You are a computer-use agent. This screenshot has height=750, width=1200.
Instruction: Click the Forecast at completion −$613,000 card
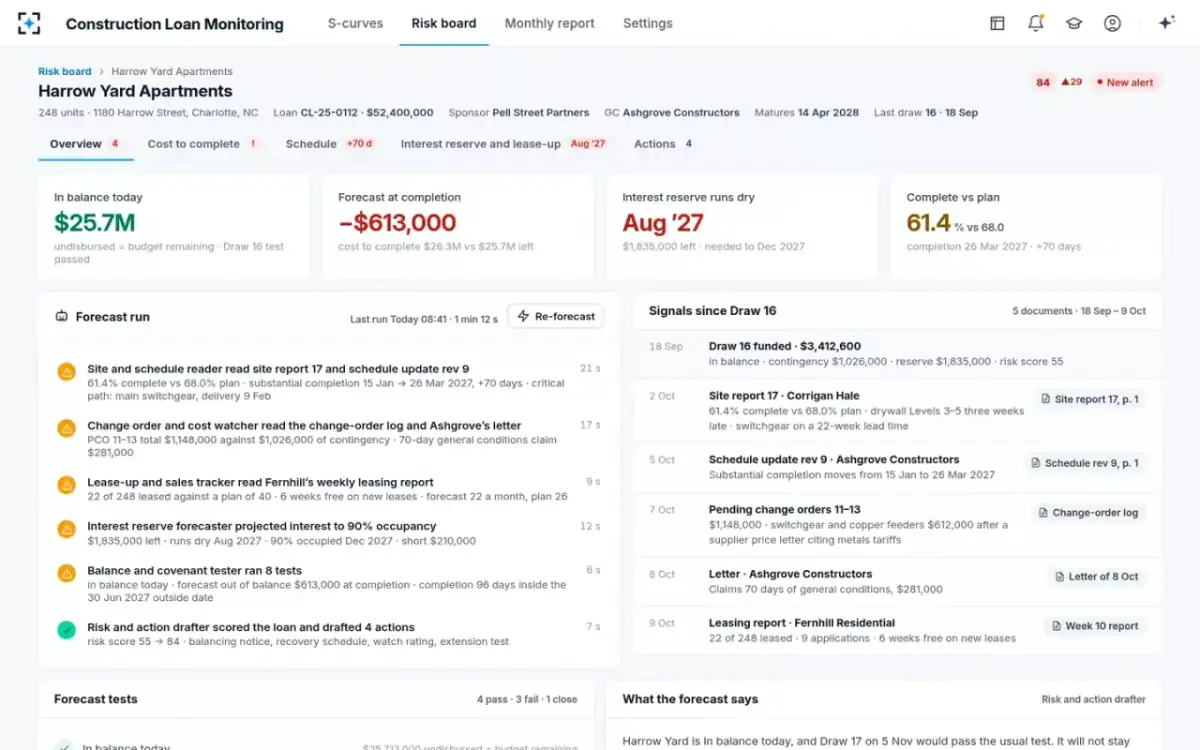pyautogui.click(x=458, y=227)
